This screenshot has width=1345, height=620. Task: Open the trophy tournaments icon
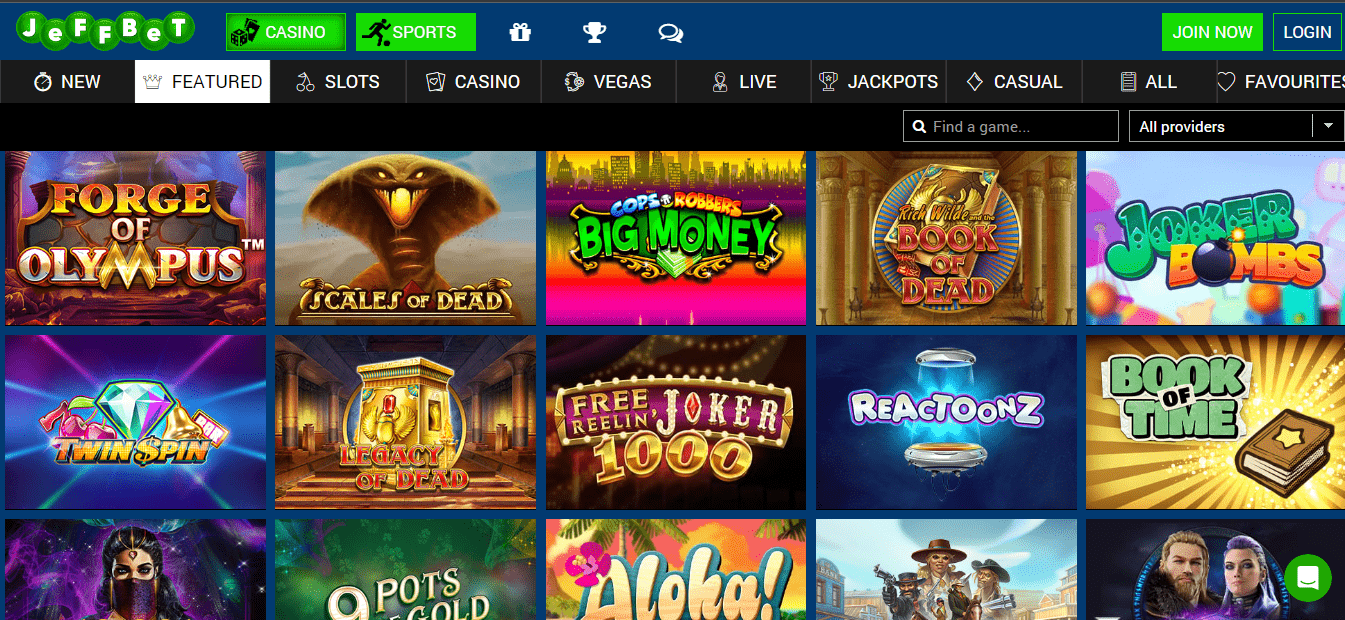595,33
